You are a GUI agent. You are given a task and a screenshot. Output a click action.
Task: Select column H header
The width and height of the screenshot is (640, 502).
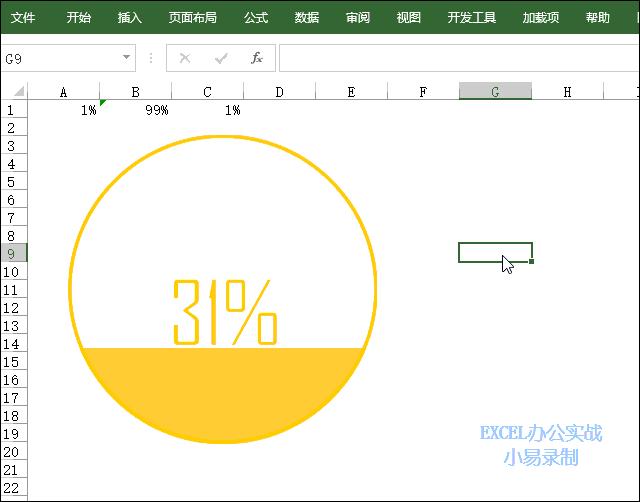tap(567, 92)
